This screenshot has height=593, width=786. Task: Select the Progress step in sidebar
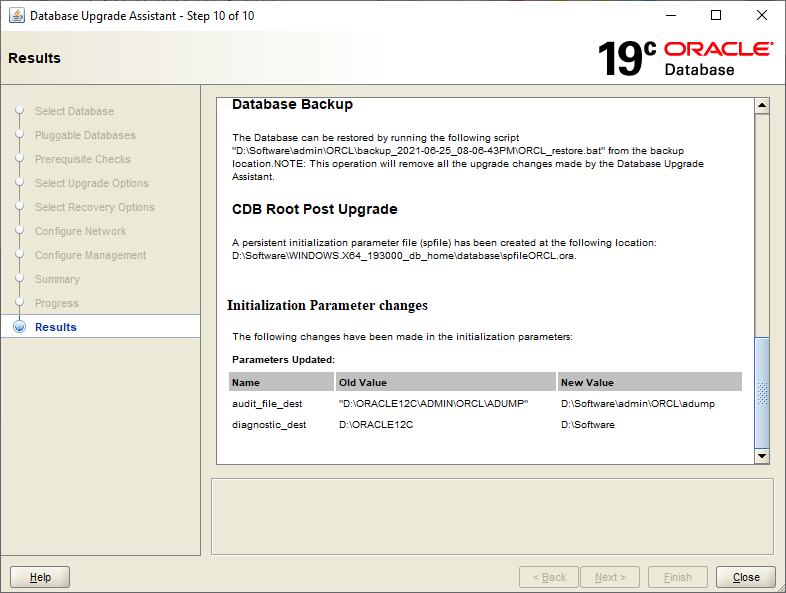pyautogui.click(x=57, y=303)
